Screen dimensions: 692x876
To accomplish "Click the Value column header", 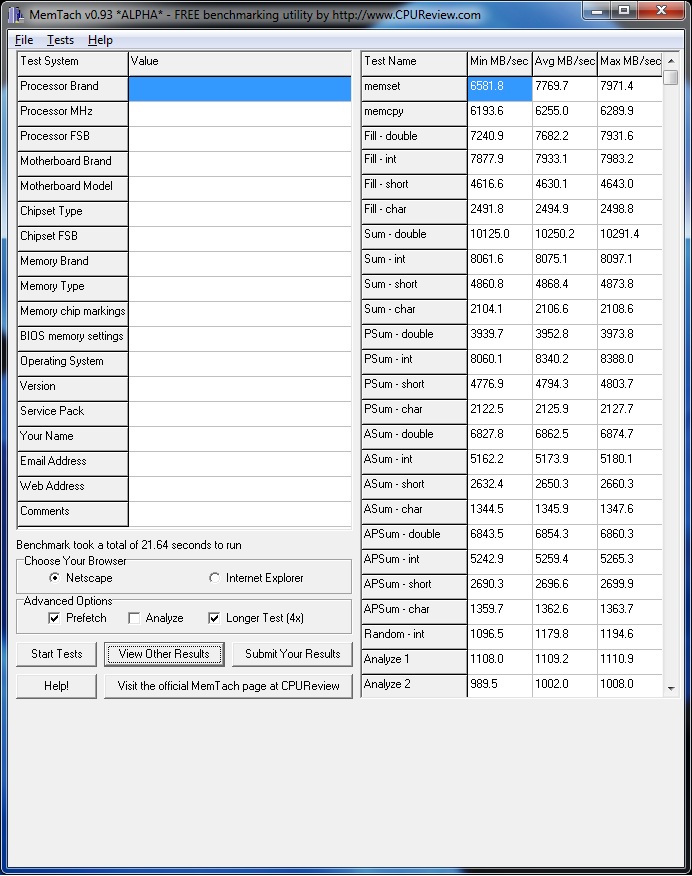I will [240, 64].
